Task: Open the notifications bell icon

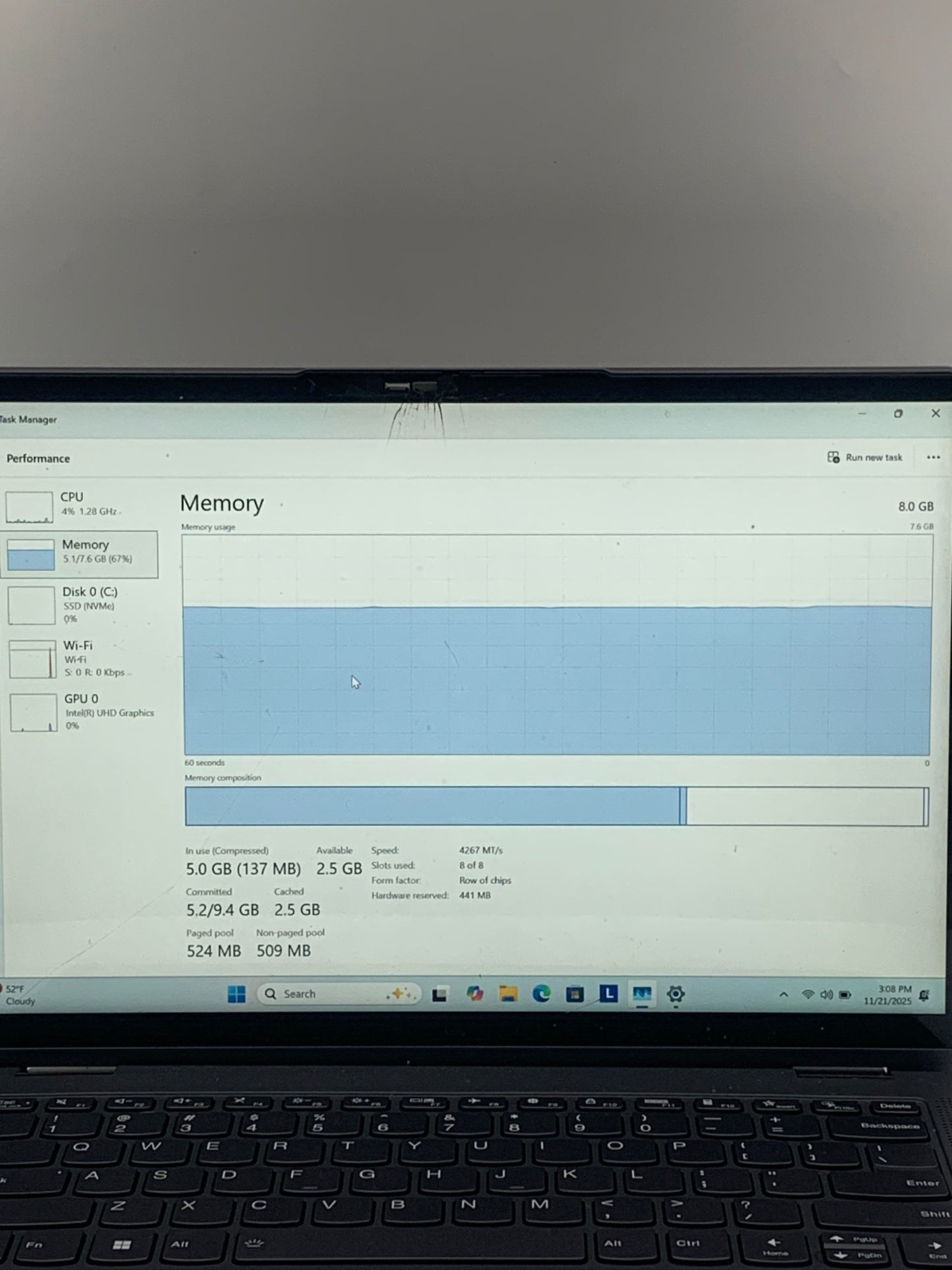Action: click(x=924, y=996)
